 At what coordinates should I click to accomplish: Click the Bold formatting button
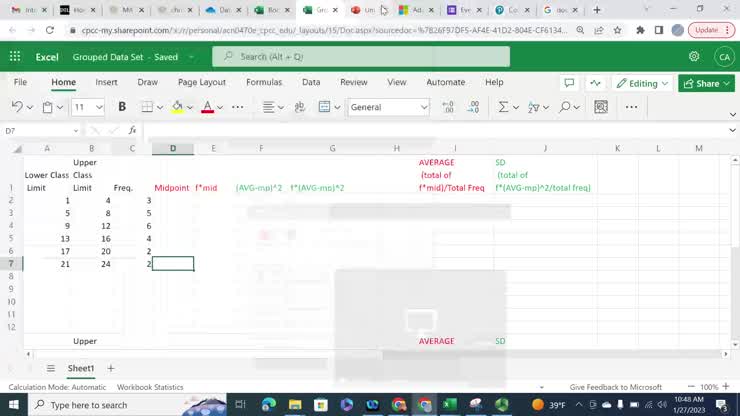click(x=122, y=107)
